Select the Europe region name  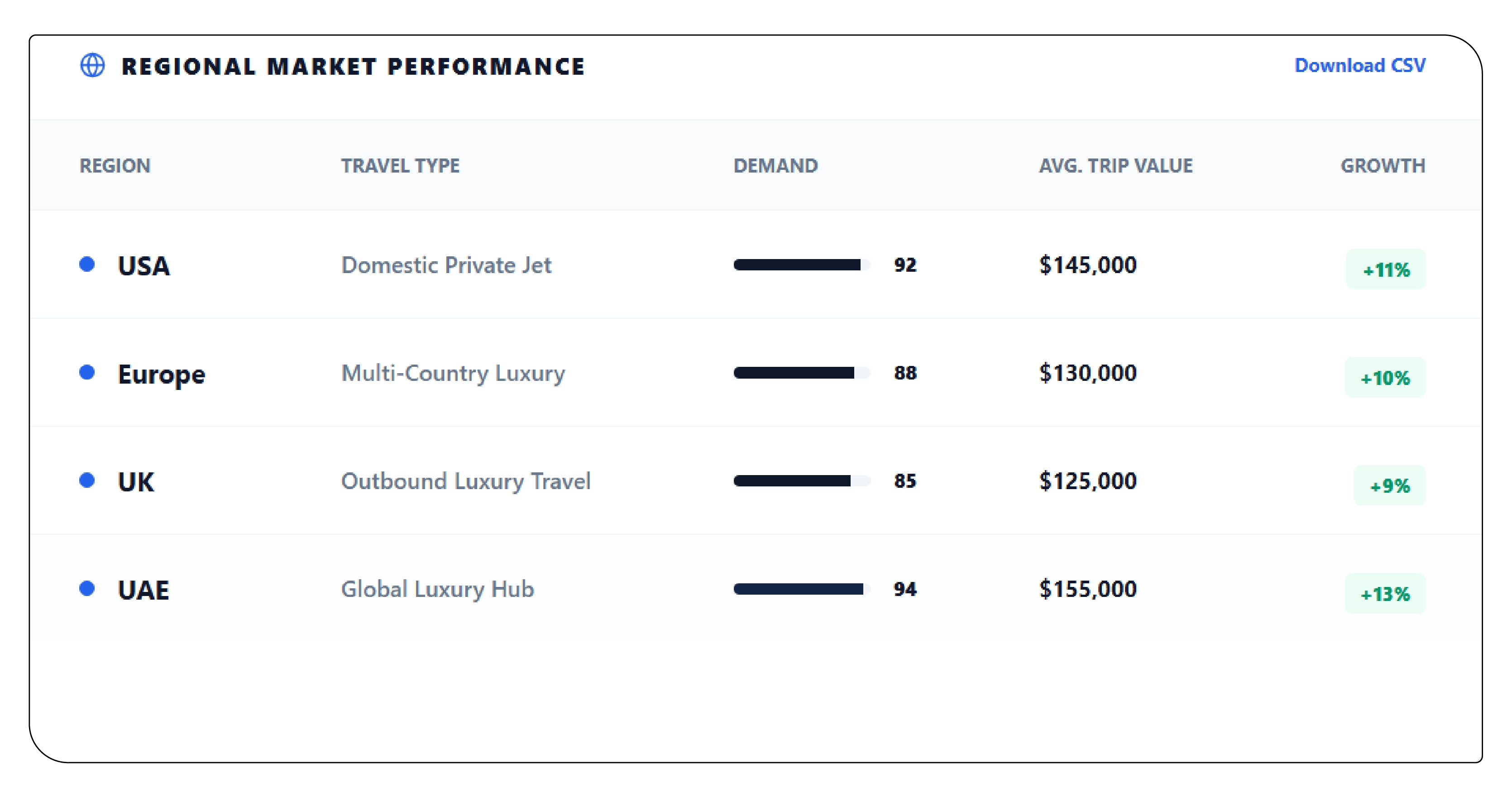[162, 374]
